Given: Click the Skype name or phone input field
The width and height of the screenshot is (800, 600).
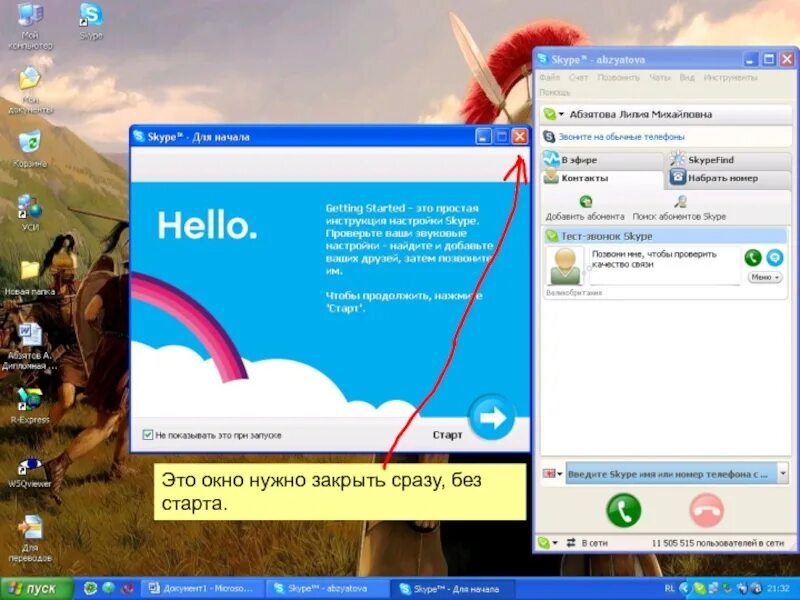Looking at the screenshot, I should pyautogui.click(x=671, y=473).
